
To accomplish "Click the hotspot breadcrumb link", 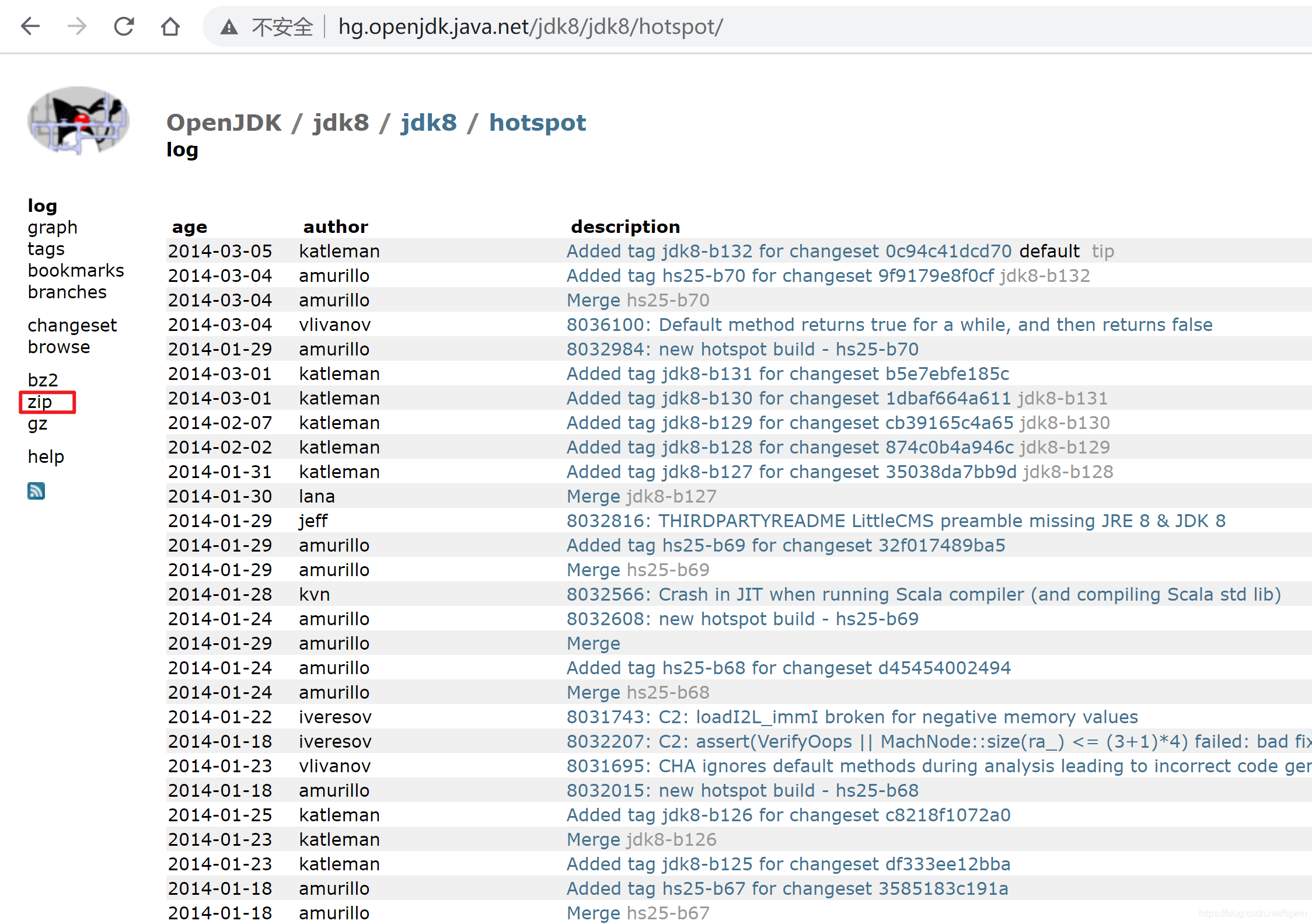I will (x=538, y=123).
